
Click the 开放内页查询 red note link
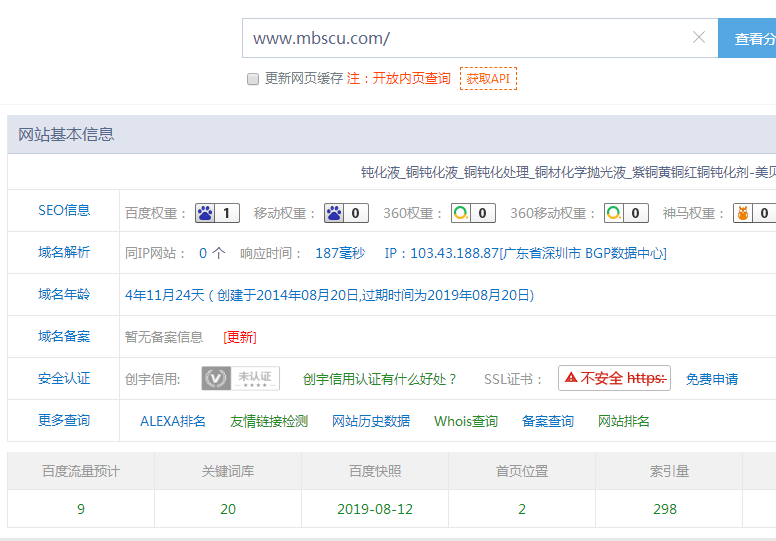[x=411, y=78]
